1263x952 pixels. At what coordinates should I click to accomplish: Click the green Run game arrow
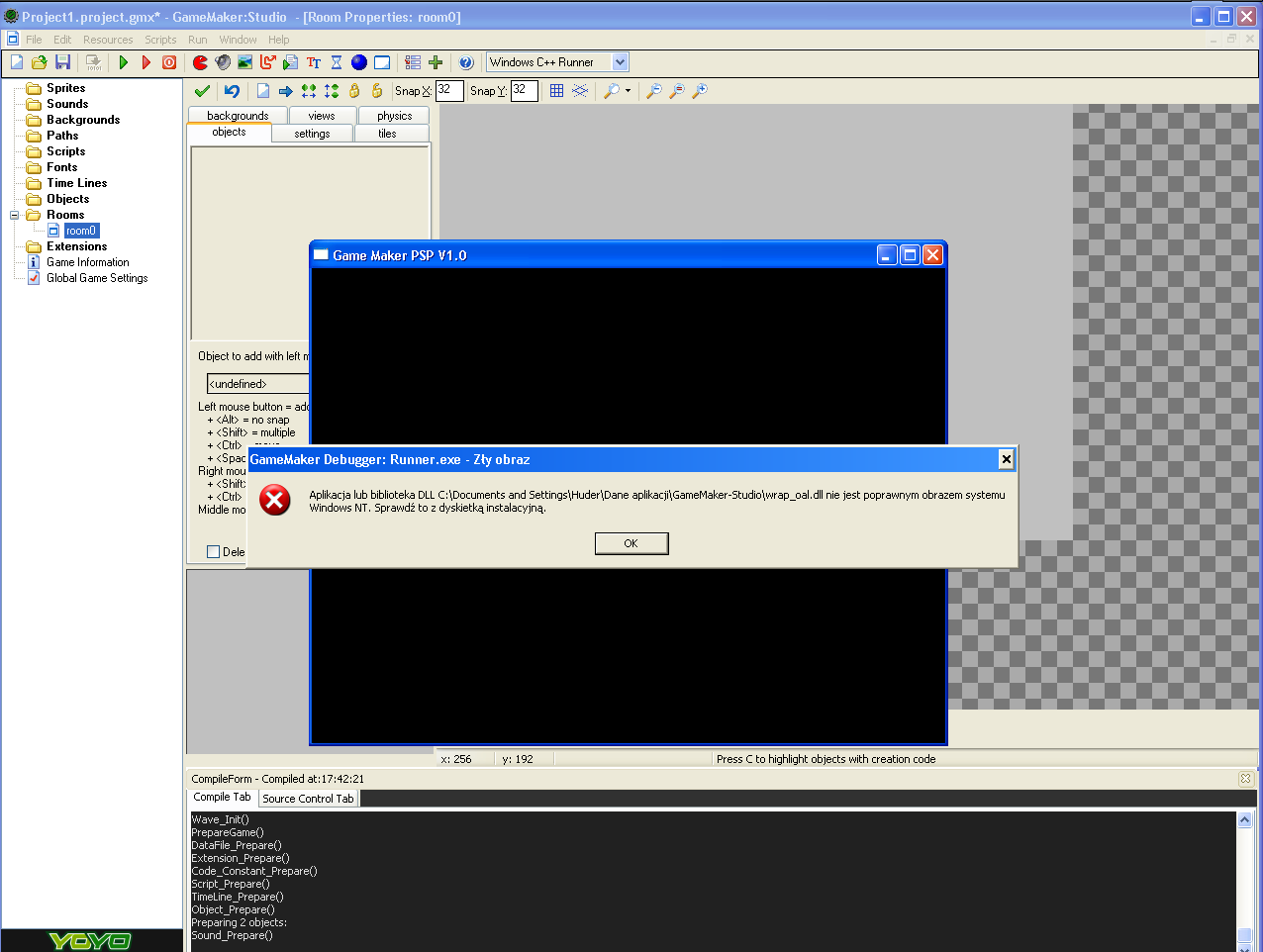(124, 62)
